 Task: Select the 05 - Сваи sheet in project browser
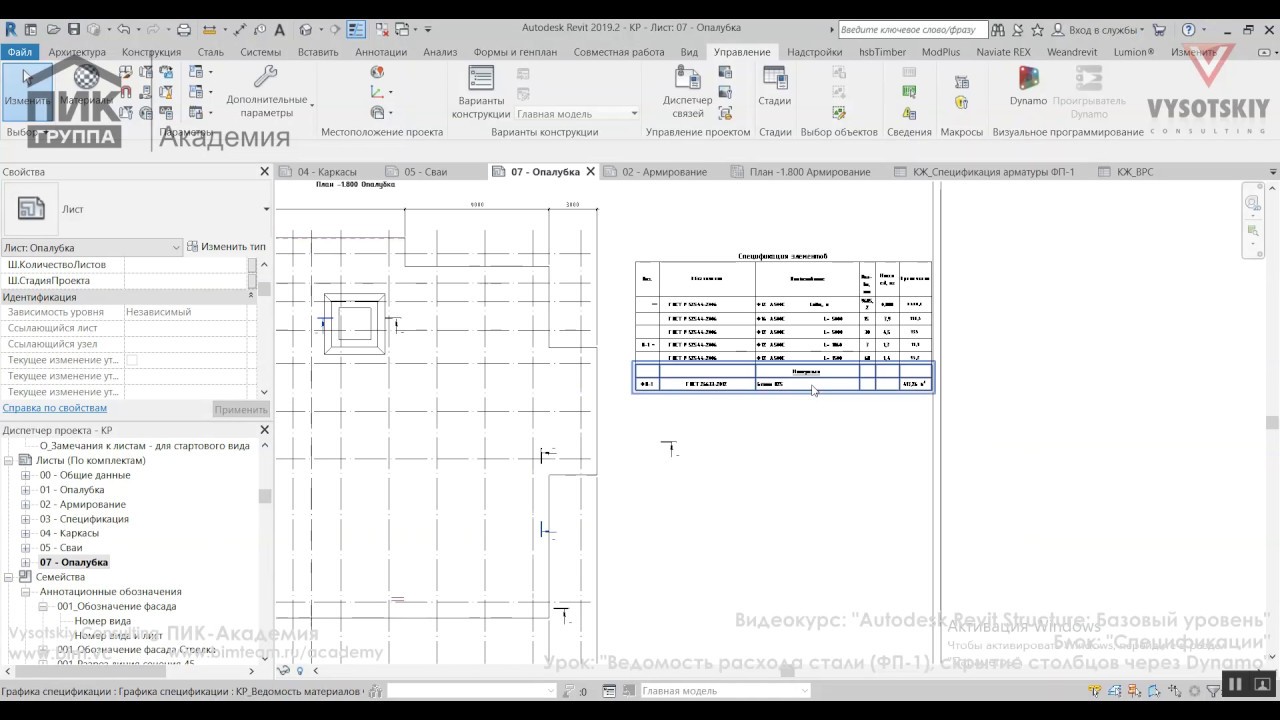61,548
